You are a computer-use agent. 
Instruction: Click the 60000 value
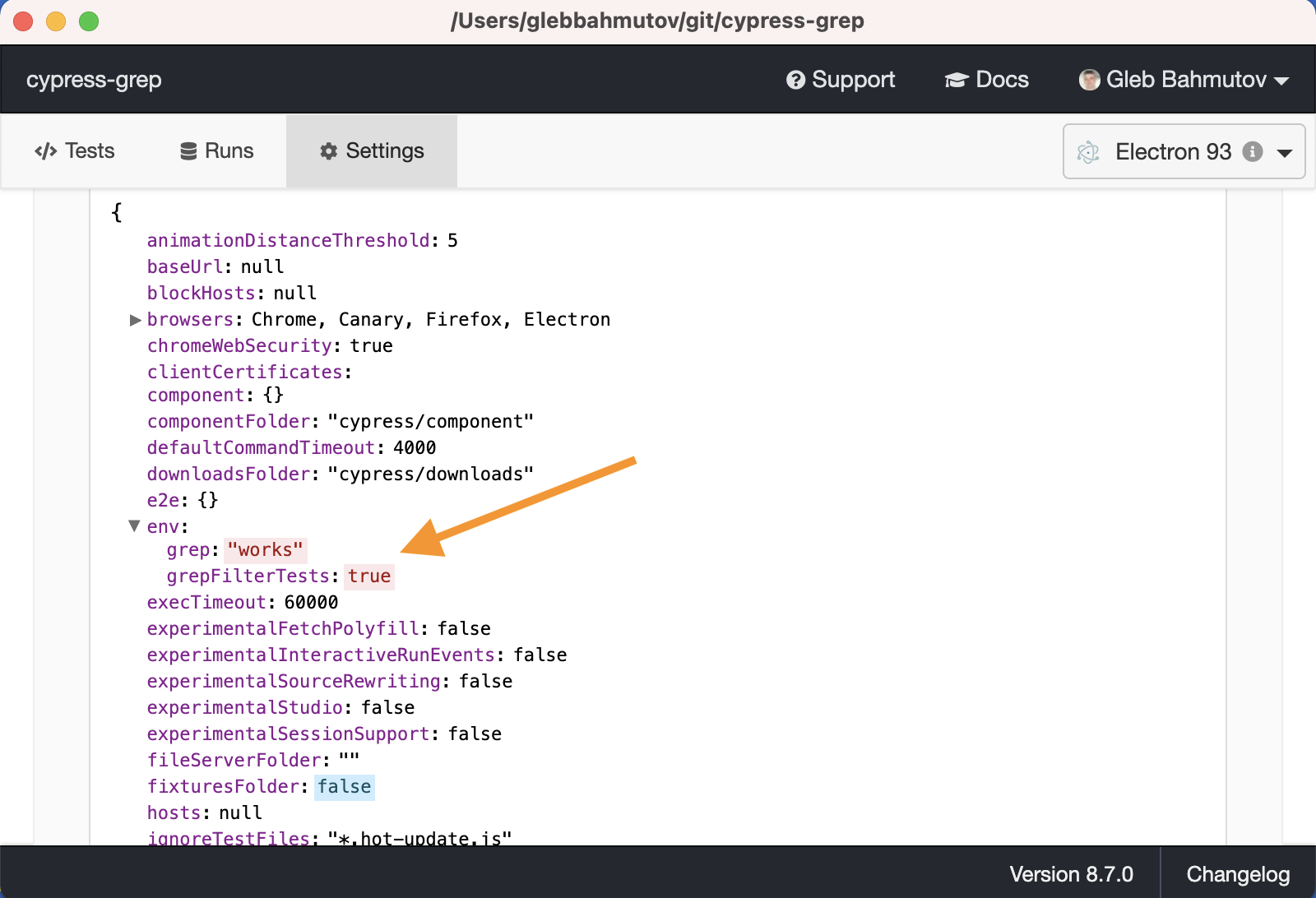(311, 602)
